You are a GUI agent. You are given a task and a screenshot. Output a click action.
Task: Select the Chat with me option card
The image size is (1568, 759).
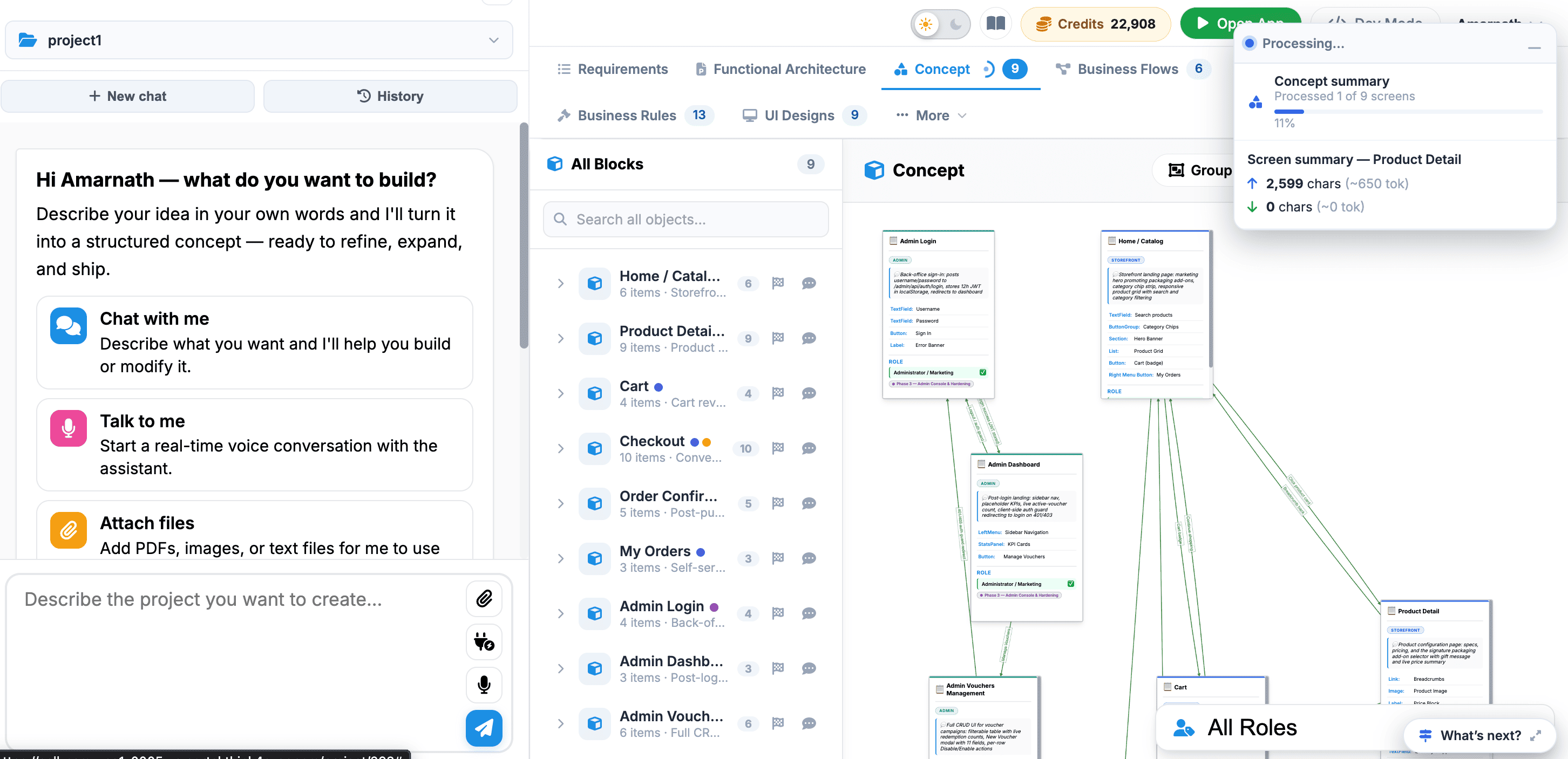[x=254, y=343]
